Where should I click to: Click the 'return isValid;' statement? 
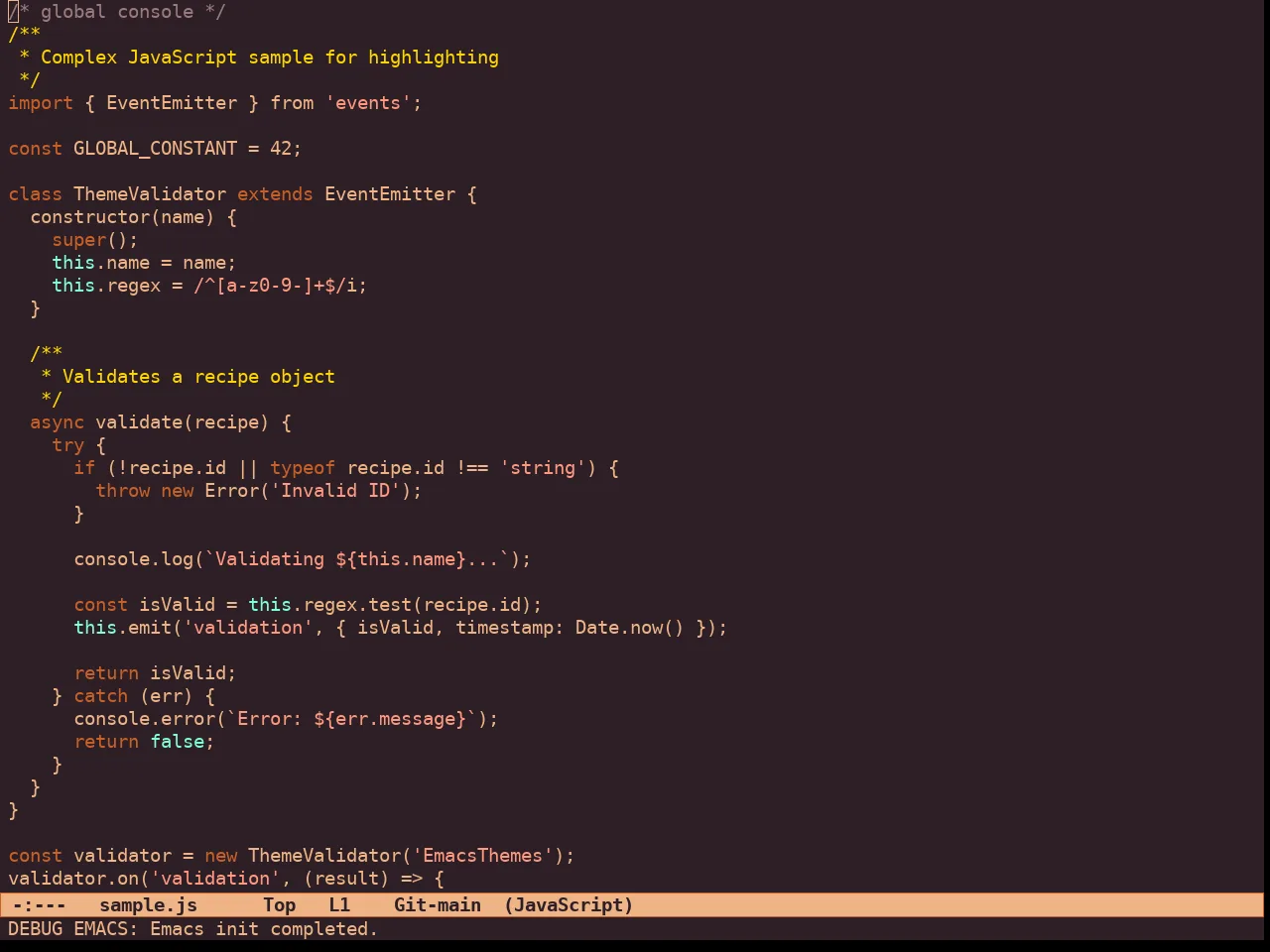click(155, 673)
